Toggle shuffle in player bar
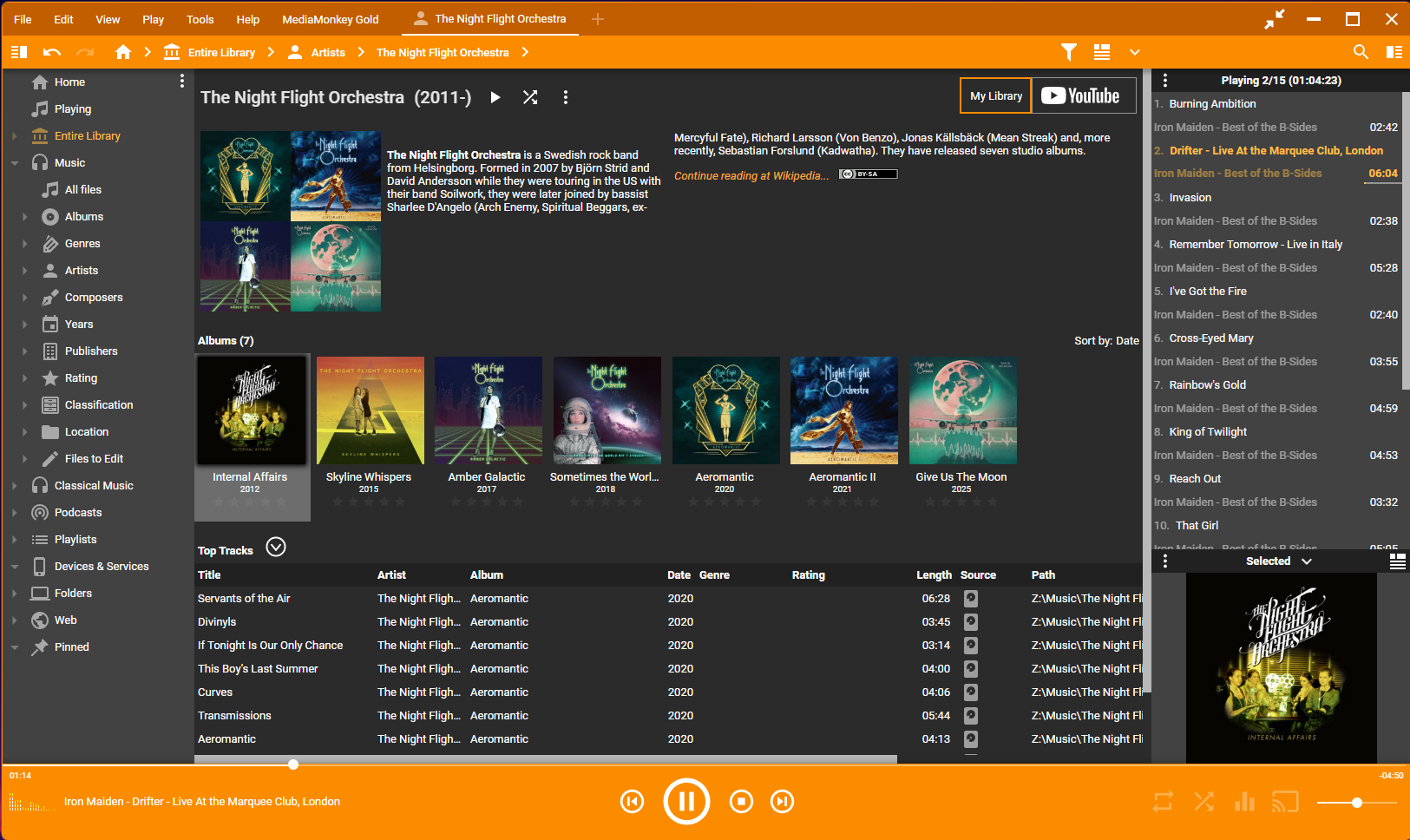The width and height of the screenshot is (1410, 840). (1203, 802)
